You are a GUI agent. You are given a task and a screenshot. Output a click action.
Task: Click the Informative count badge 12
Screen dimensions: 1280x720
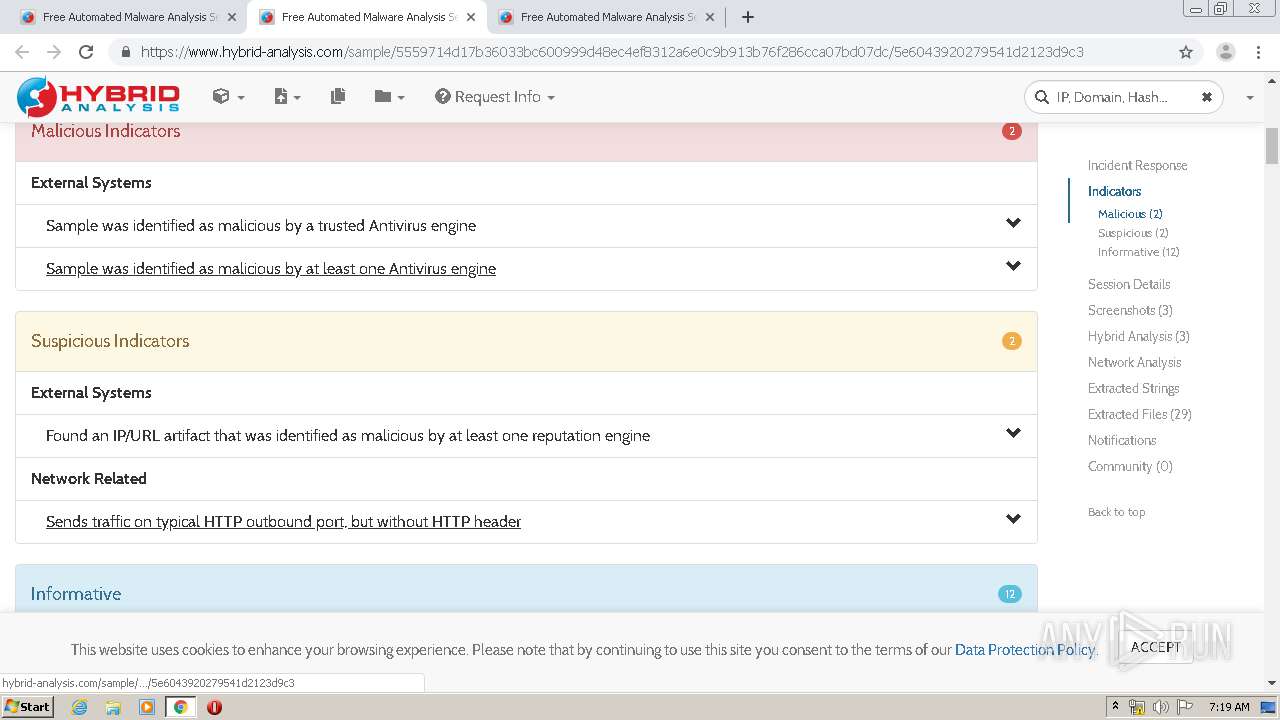(1010, 594)
